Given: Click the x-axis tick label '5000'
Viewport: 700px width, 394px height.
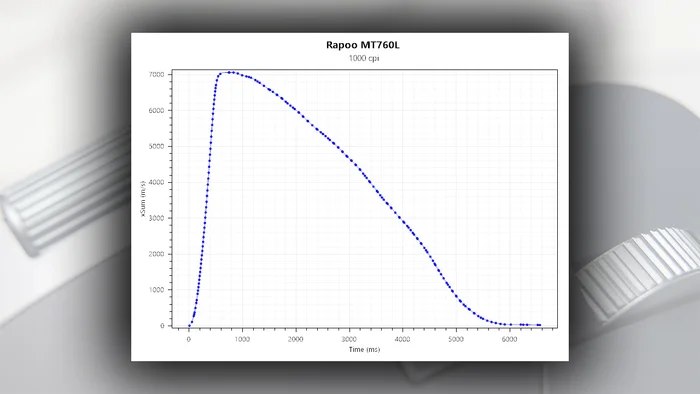Looking at the screenshot, I should [x=456, y=339].
